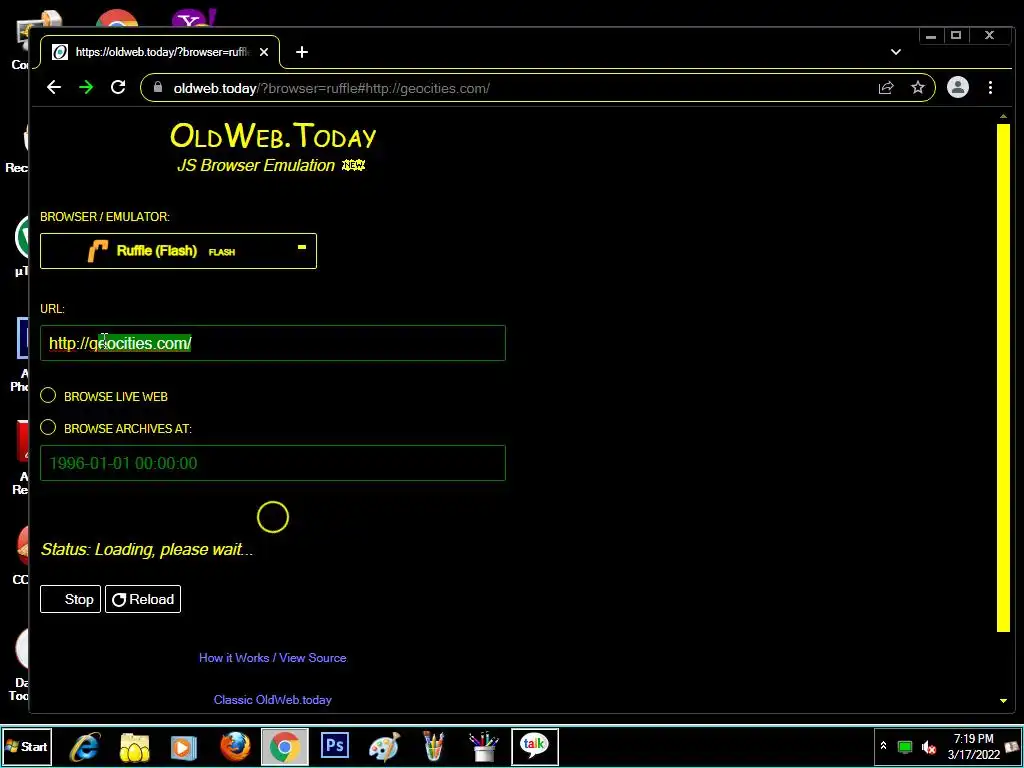Launch Photoshop from taskbar

click(335, 746)
